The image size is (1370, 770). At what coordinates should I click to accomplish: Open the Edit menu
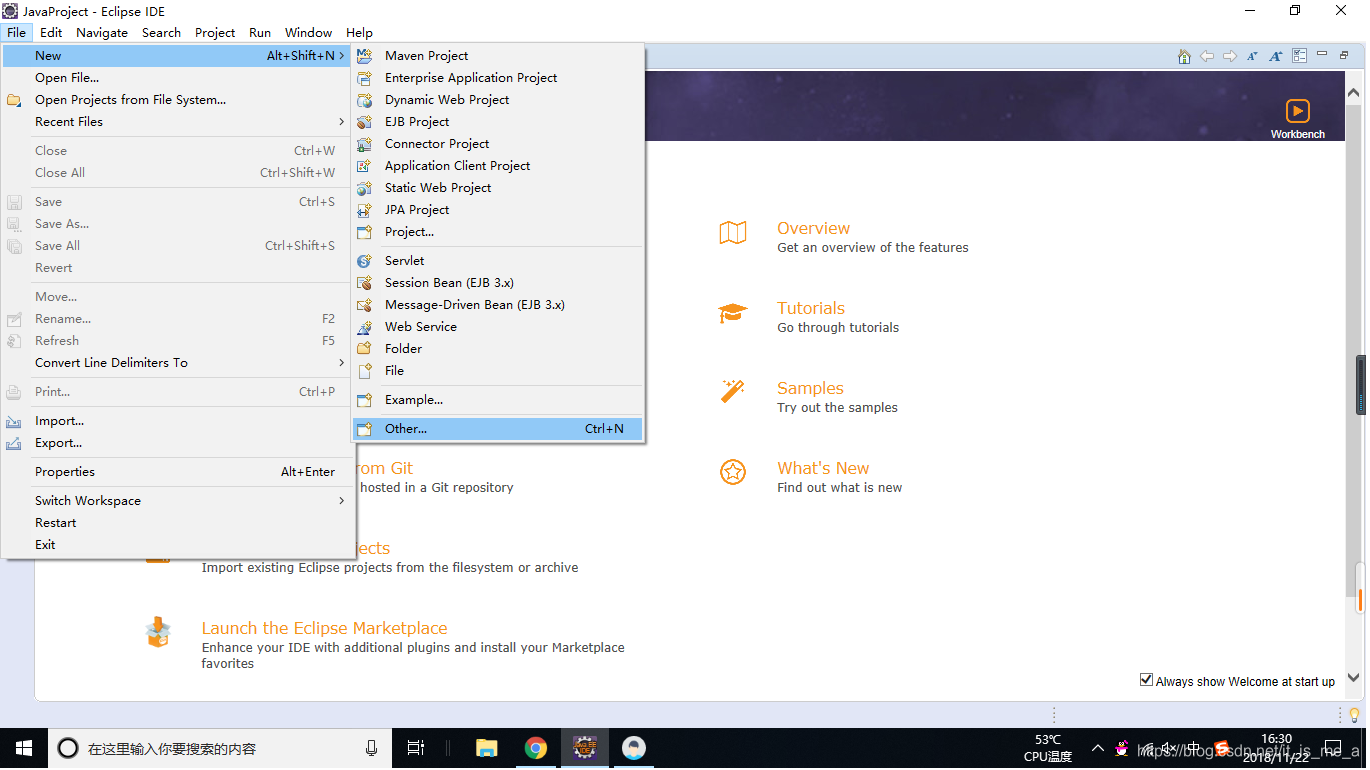pyautogui.click(x=51, y=33)
